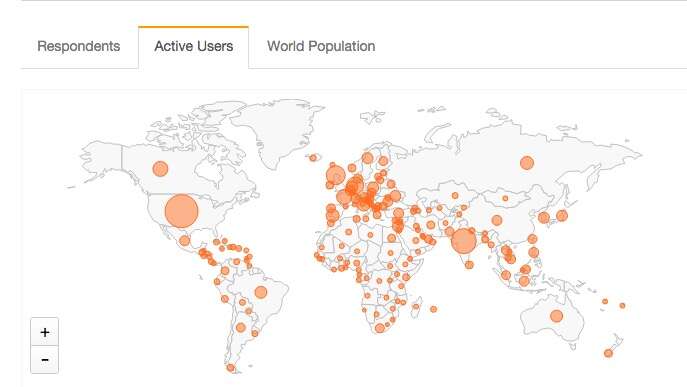The width and height of the screenshot is (687, 387).
Task: Click the Greenland landmass on map
Action: pos(280,127)
